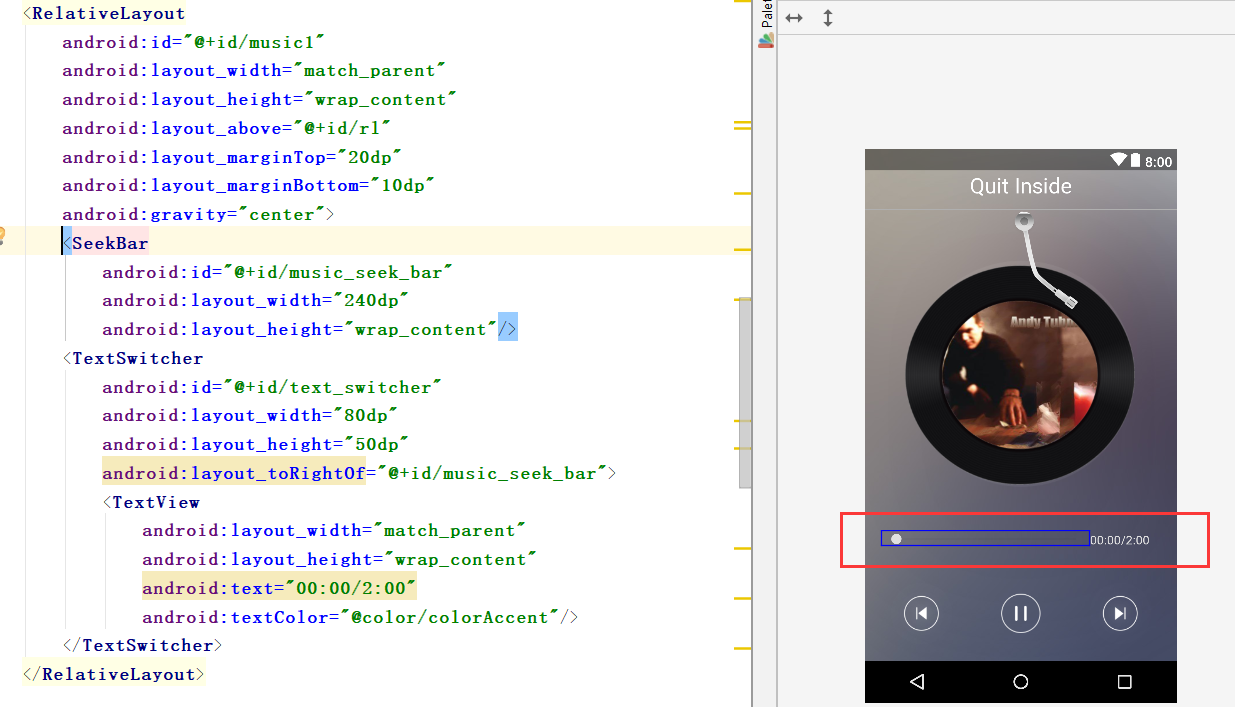The height and width of the screenshot is (707, 1235).
Task: Click the 00:00/2:00 time label in preview
Action: (1122, 539)
